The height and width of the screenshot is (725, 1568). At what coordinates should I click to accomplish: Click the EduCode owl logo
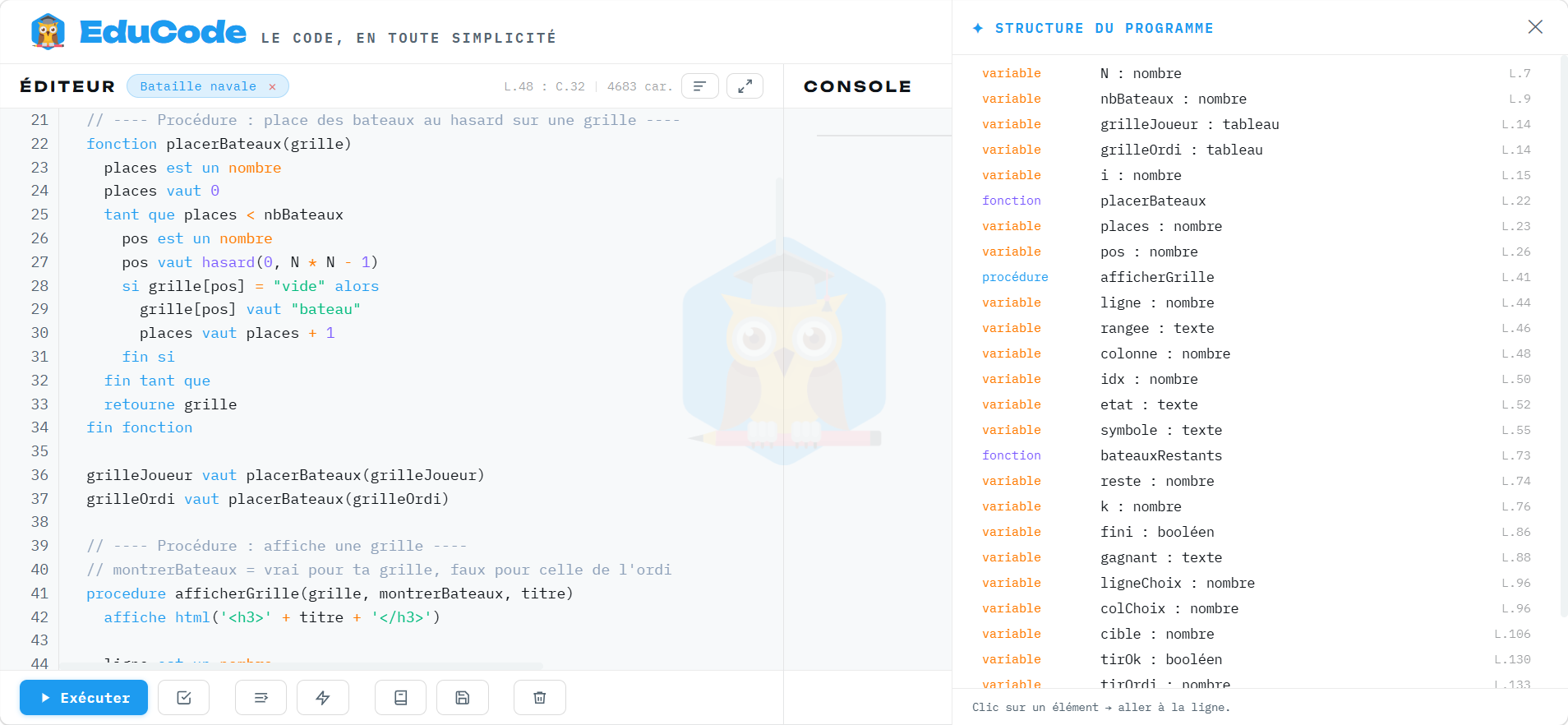[x=48, y=32]
